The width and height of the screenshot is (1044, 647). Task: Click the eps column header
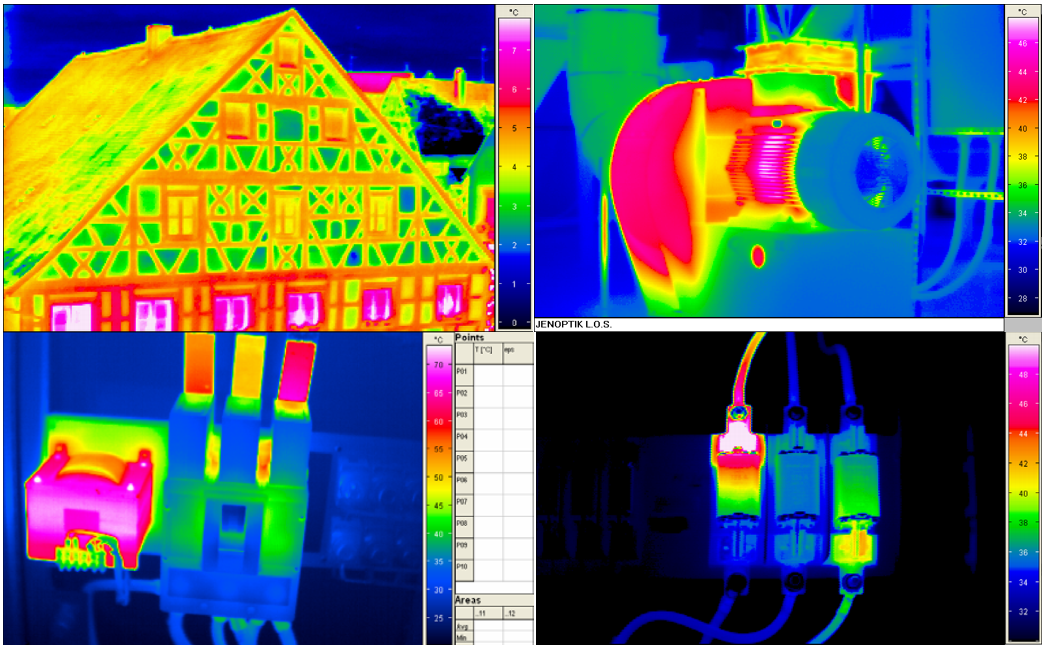(x=518, y=353)
